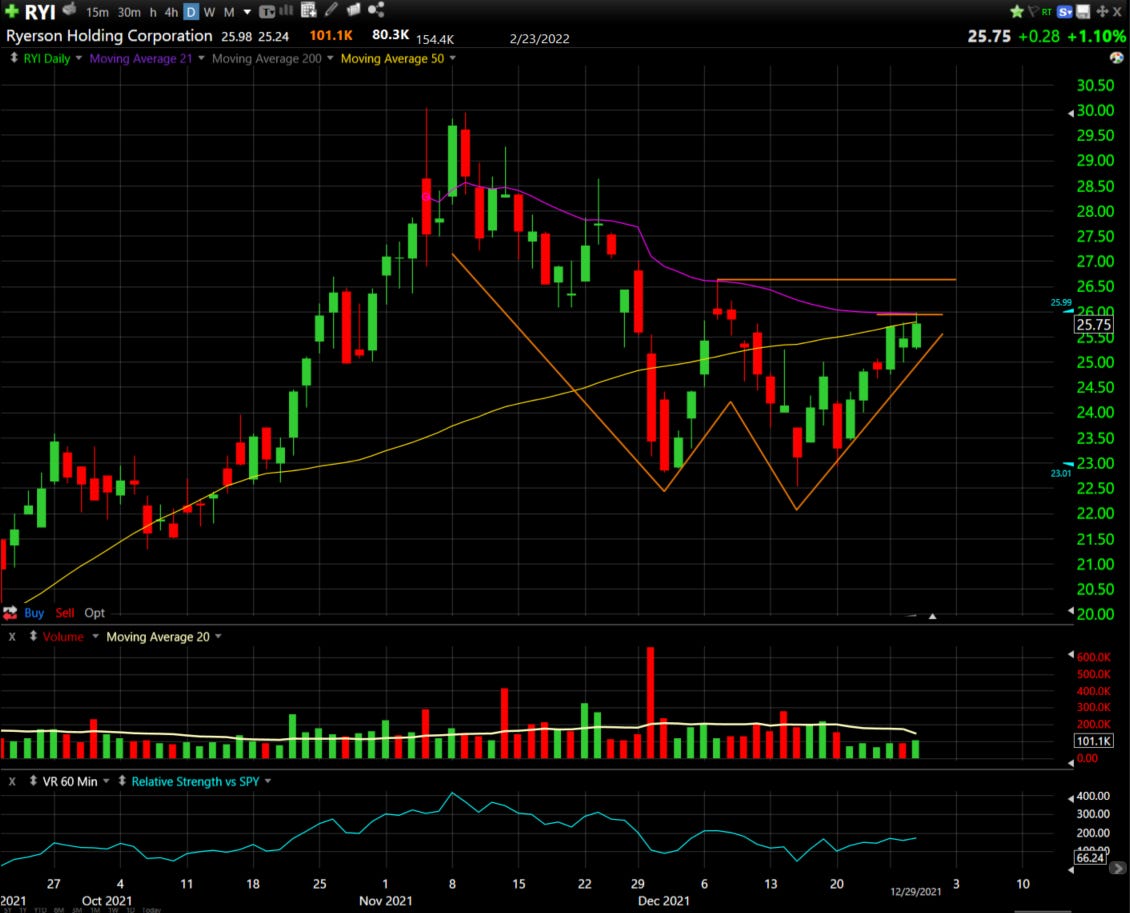Click the up-down arrow beside VR 60 Min
This screenshot has height=913, width=1130.
click(32, 781)
